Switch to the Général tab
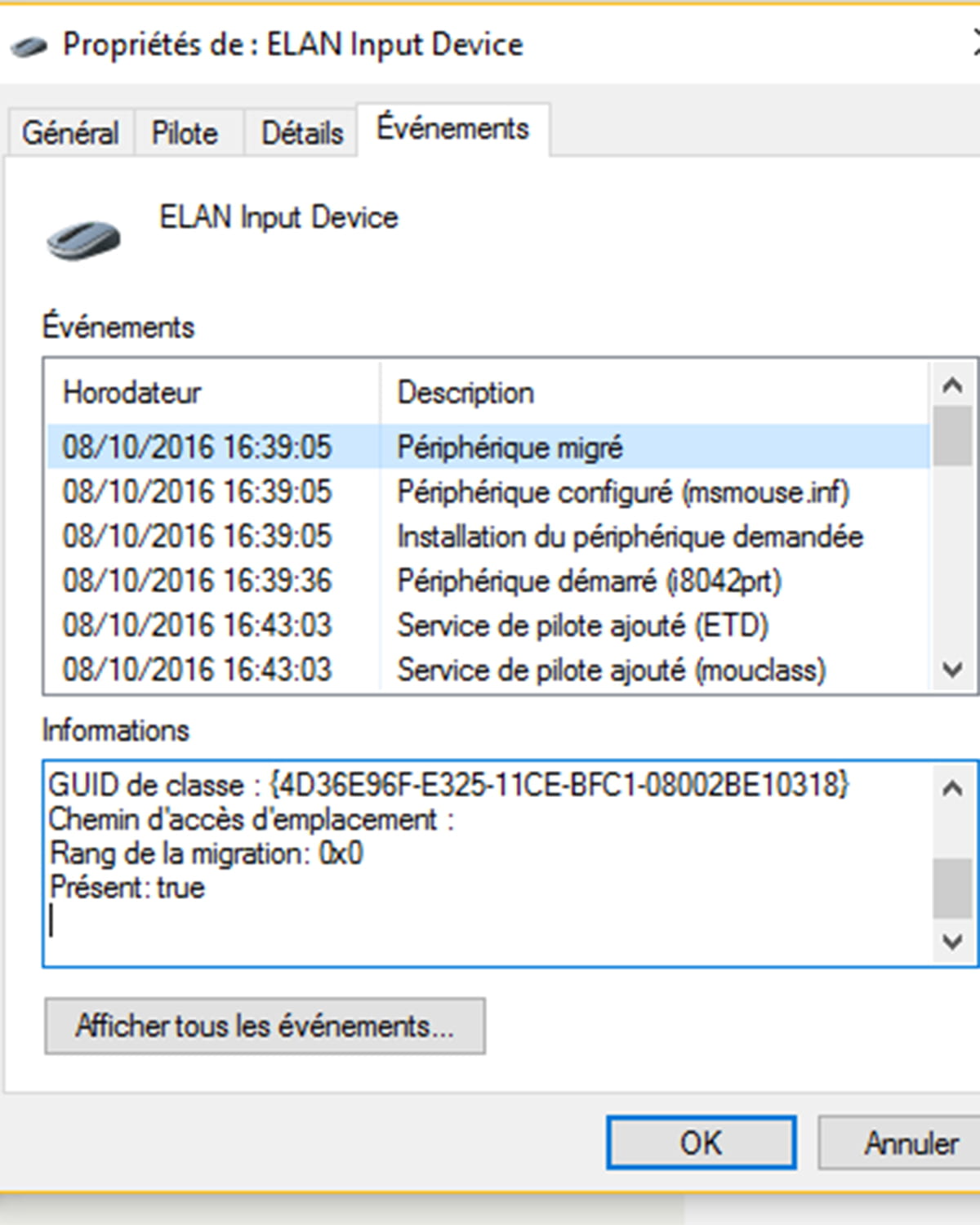Image resolution: width=980 pixels, height=1225 pixels. click(70, 132)
